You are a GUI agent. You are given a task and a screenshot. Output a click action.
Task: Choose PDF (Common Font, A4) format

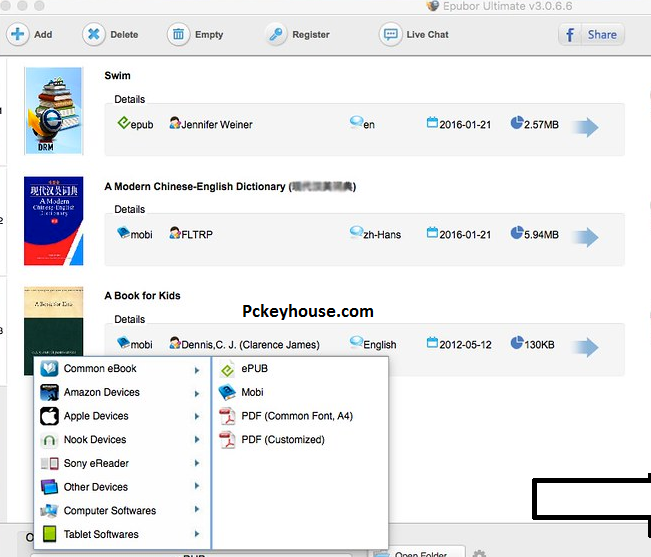(300, 416)
